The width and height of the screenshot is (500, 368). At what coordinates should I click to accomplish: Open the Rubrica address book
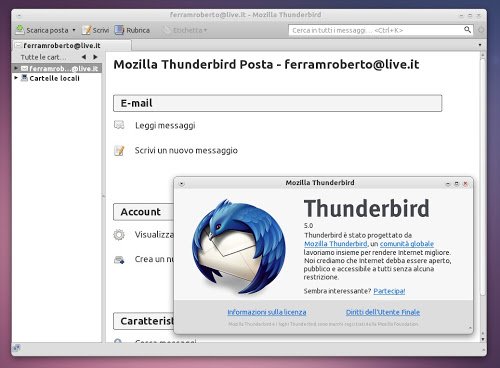(x=132, y=30)
